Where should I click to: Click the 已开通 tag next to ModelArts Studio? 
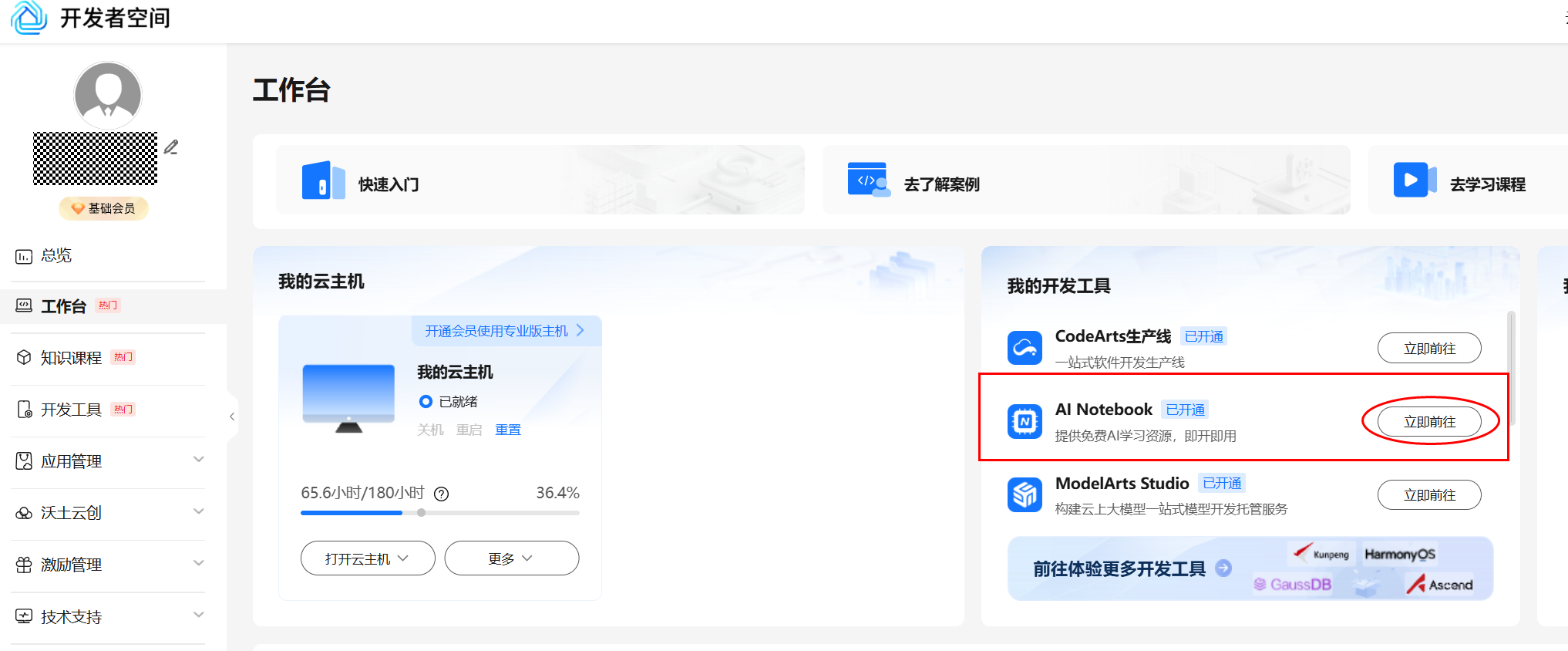click(x=1222, y=483)
